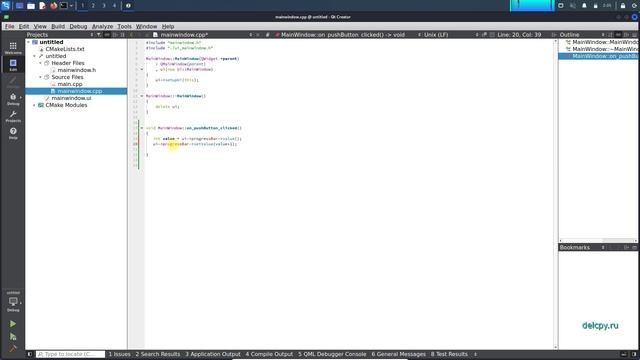This screenshot has height=360, width=640.
Task: Open the Window menu
Action: coord(146,27)
